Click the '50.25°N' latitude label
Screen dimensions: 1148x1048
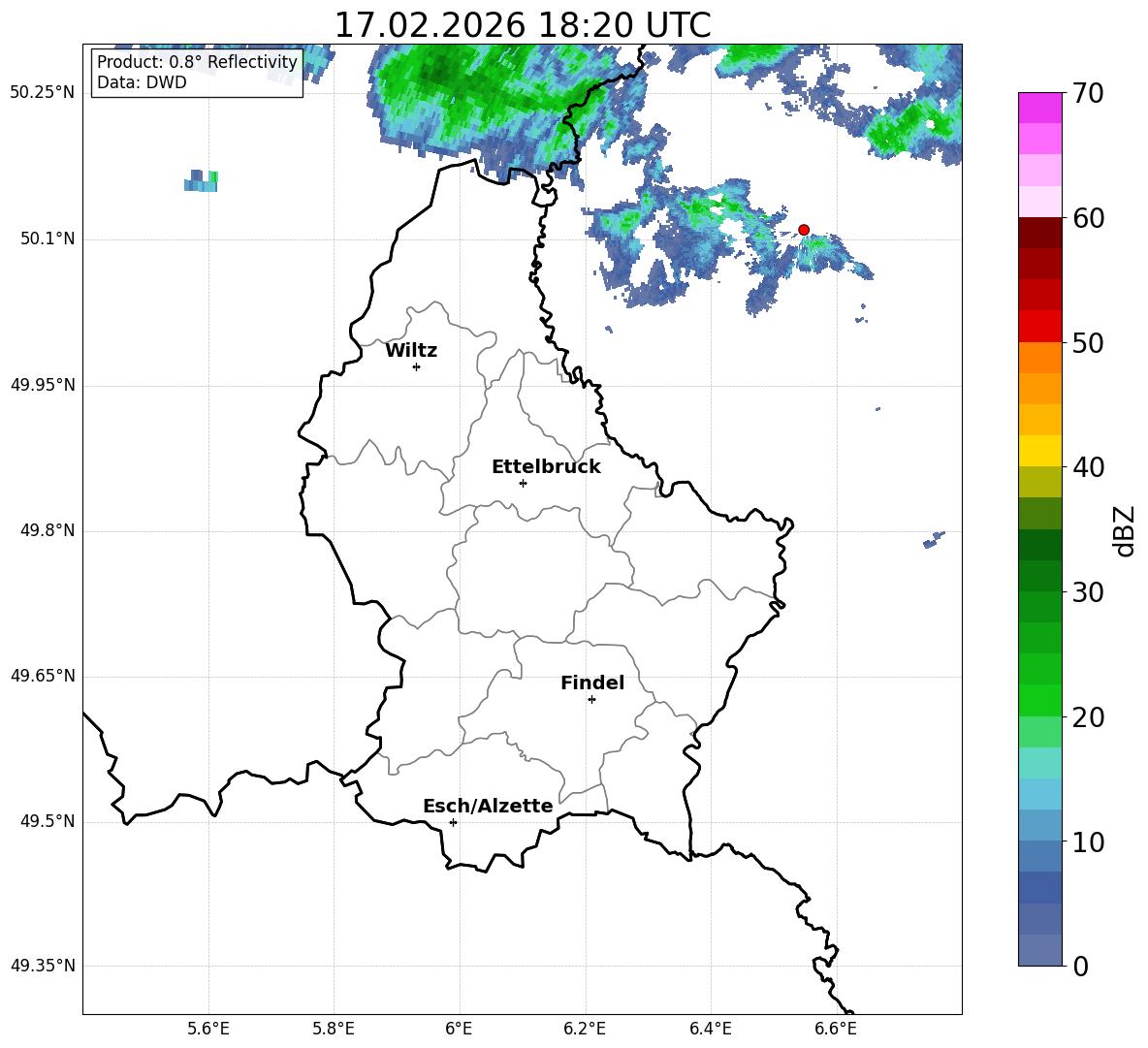click(x=43, y=93)
